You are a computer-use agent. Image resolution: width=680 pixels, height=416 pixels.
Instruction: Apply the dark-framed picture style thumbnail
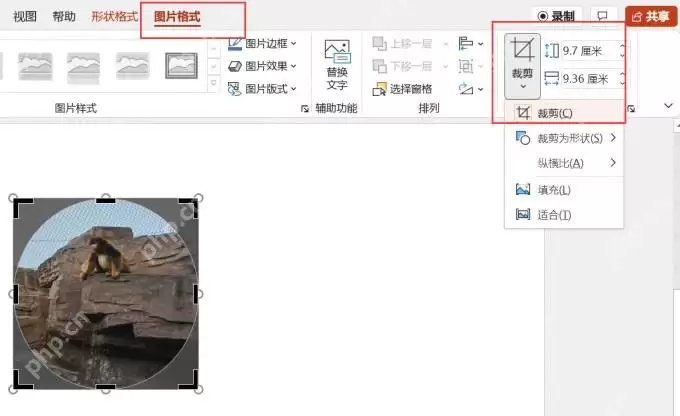point(181,66)
